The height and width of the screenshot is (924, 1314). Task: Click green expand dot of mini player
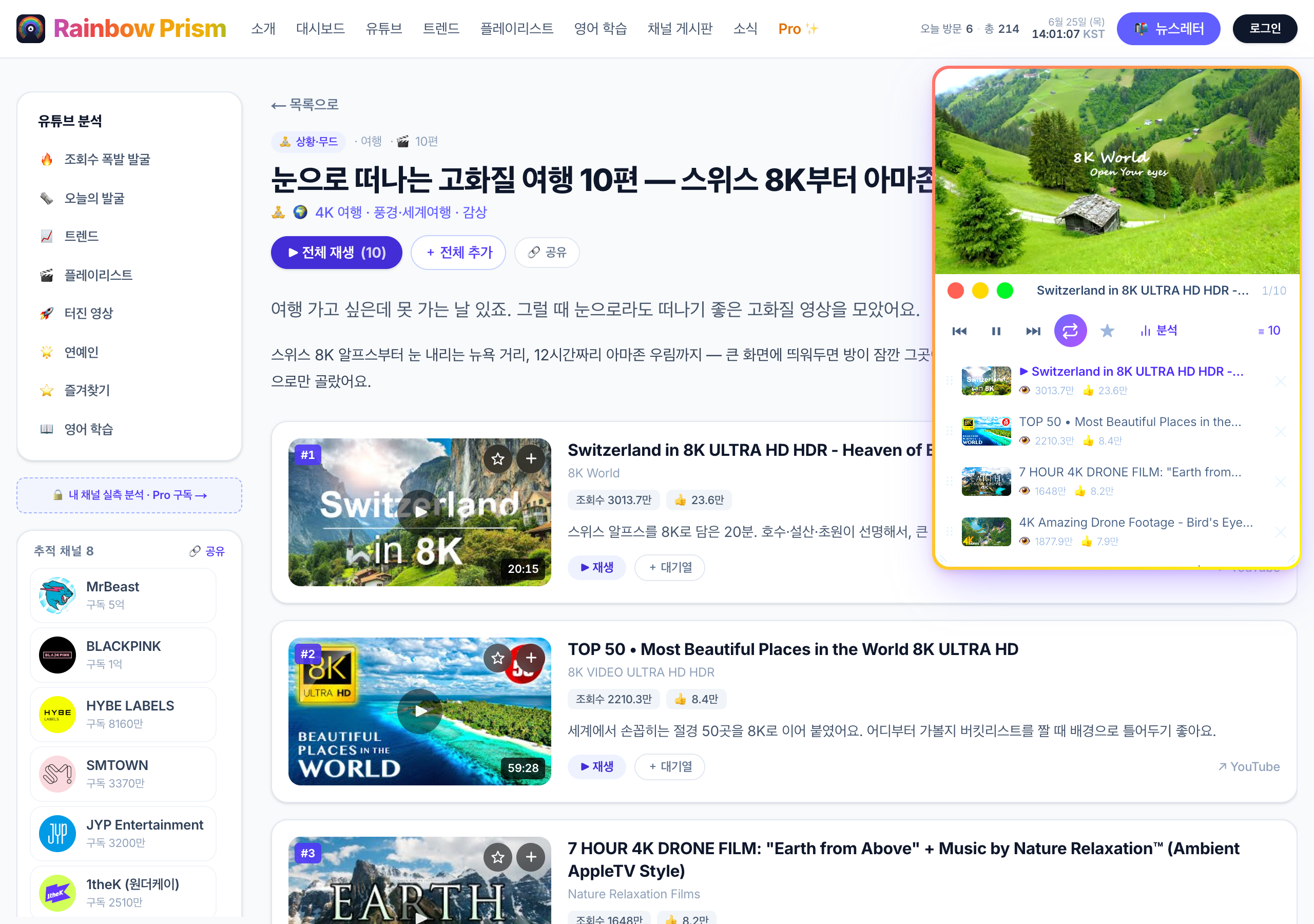point(1005,291)
